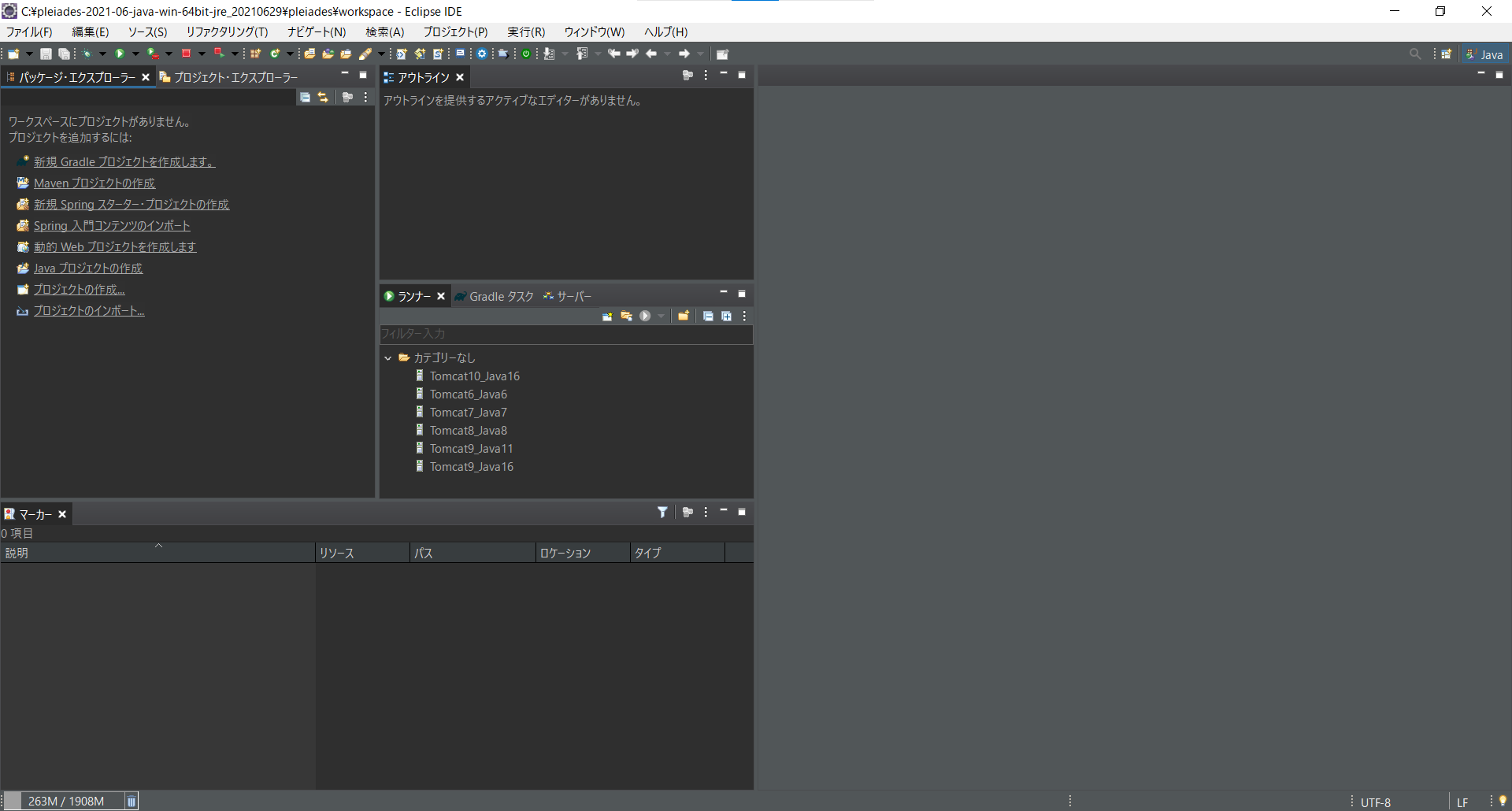Run garbage collector trash icon in status bar
This screenshot has height=811, width=1512.
pos(132,802)
